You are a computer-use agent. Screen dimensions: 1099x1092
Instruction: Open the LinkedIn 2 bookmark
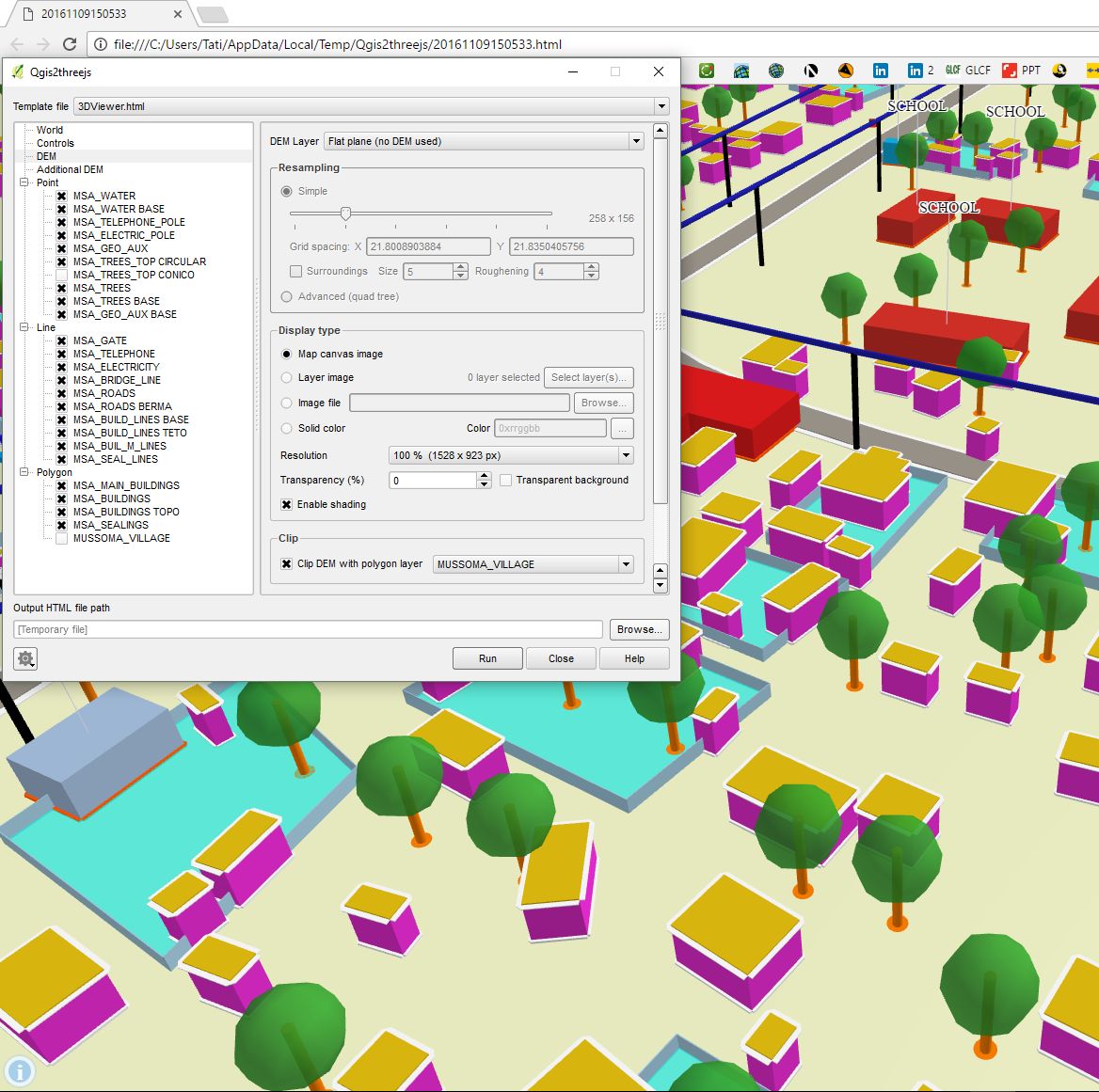coord(920,70)
